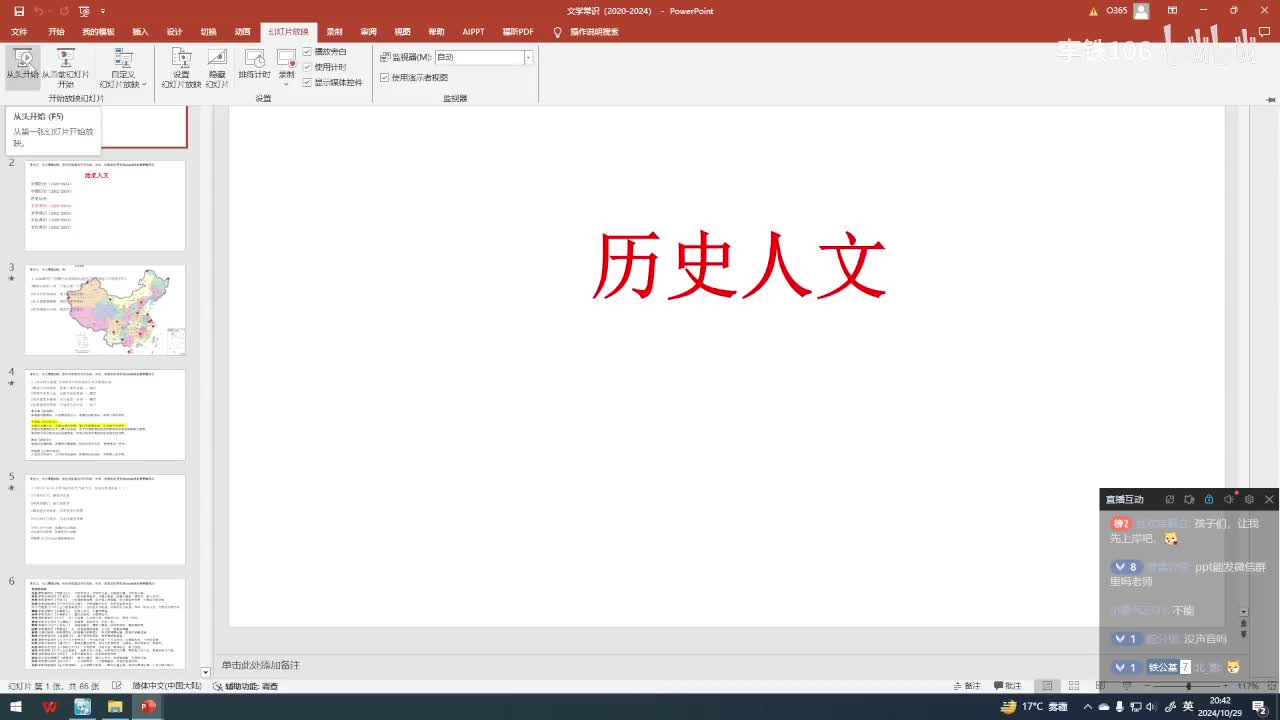Toggle 使用演示者视图 (Presenter View) checkbox
The width and height of the screenshot is (1280, 720).
pyautogui.click(x=385, y=77)
